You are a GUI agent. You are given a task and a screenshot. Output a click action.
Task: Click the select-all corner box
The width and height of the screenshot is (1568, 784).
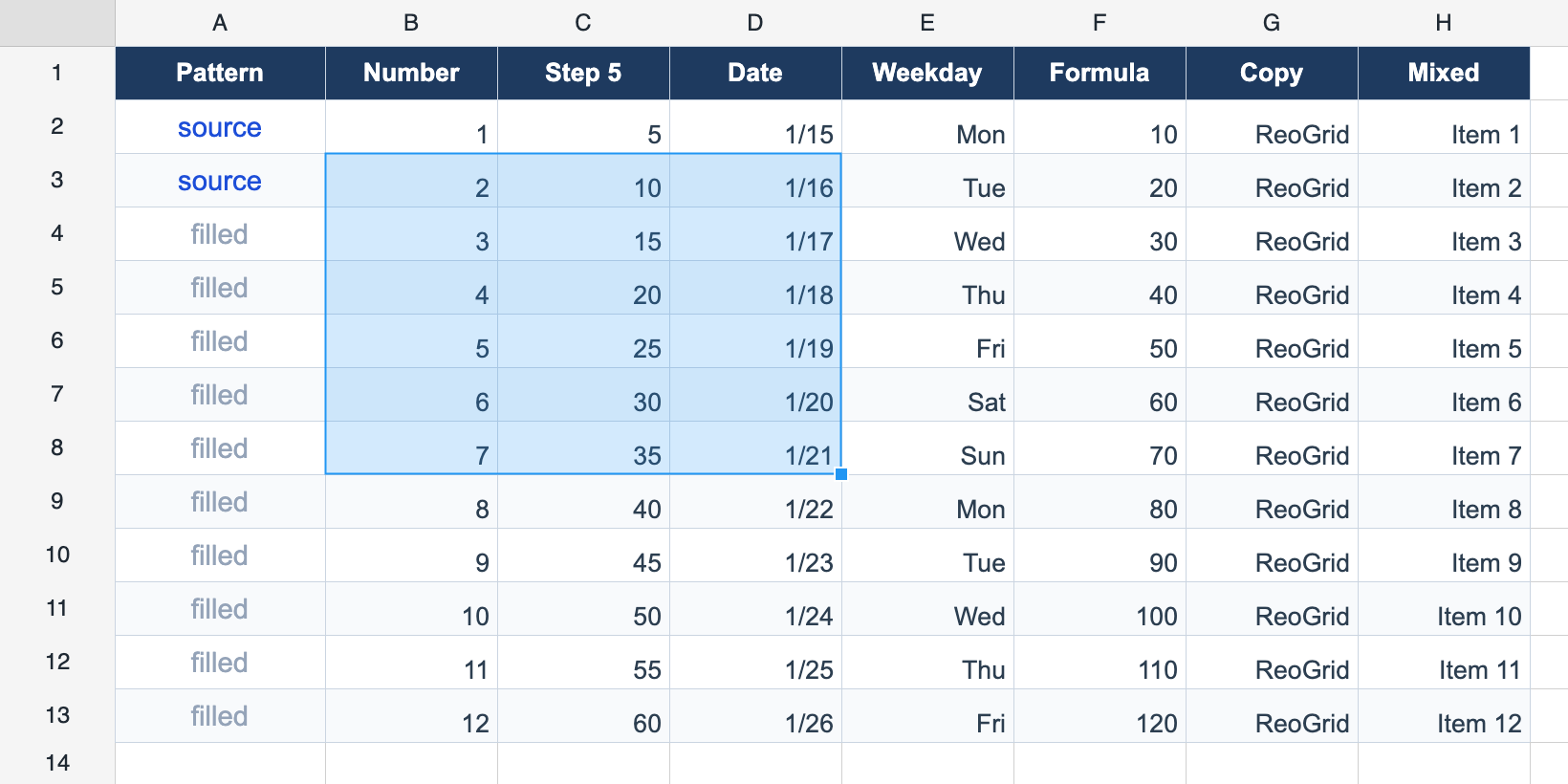click(57, 23)
